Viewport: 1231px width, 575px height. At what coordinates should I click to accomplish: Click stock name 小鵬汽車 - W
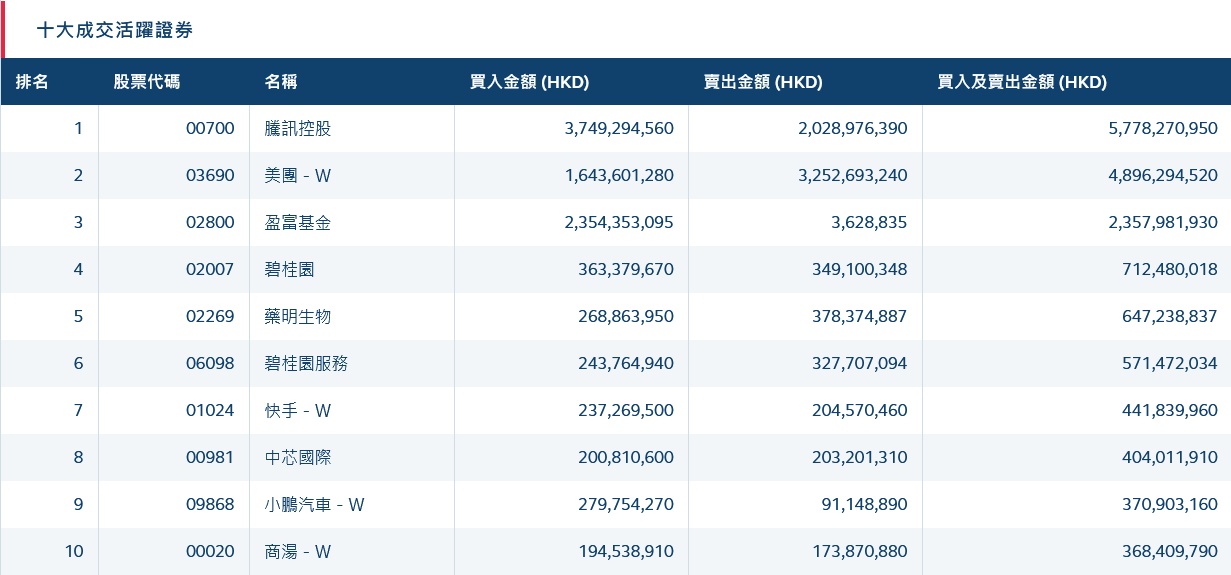click(315, 504)
